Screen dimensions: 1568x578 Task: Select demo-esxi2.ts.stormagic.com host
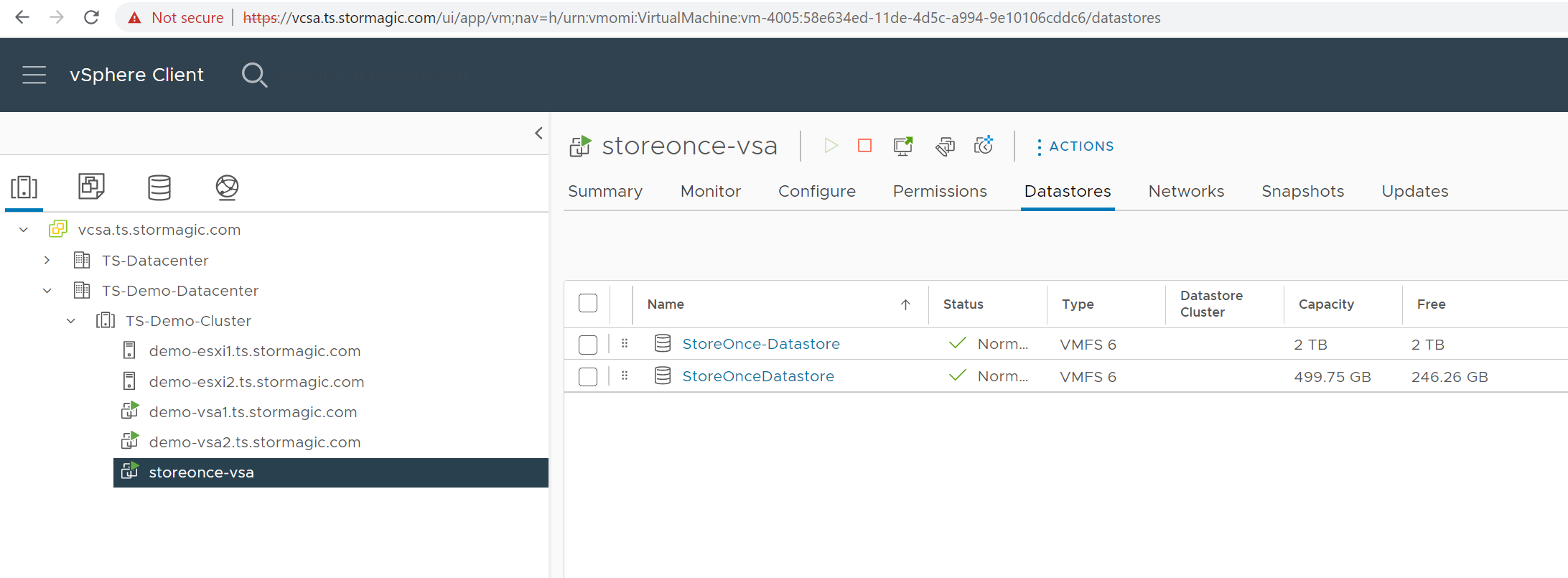click(x=256, y=382)
